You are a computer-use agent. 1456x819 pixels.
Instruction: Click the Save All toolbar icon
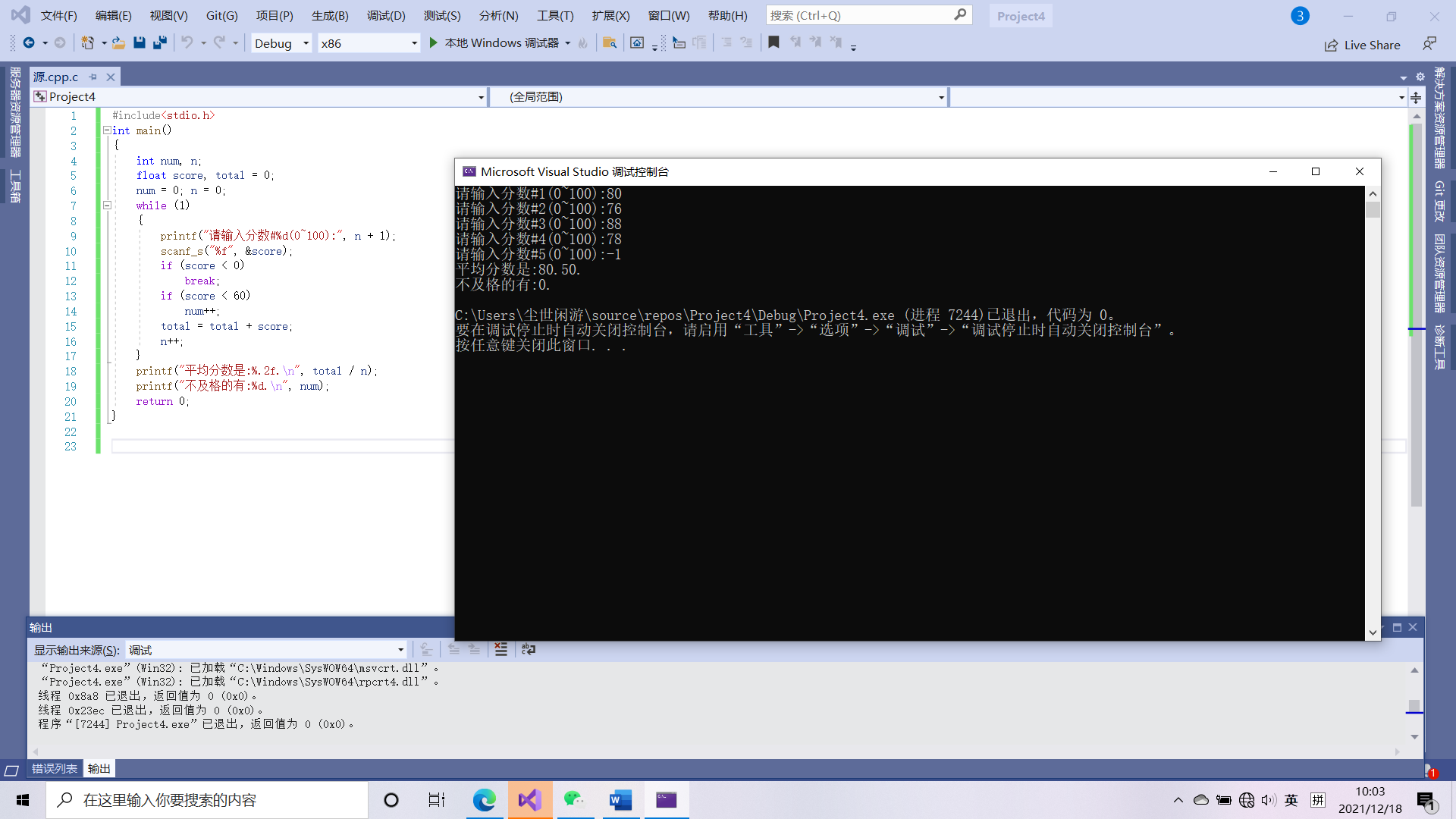point(160,43)
